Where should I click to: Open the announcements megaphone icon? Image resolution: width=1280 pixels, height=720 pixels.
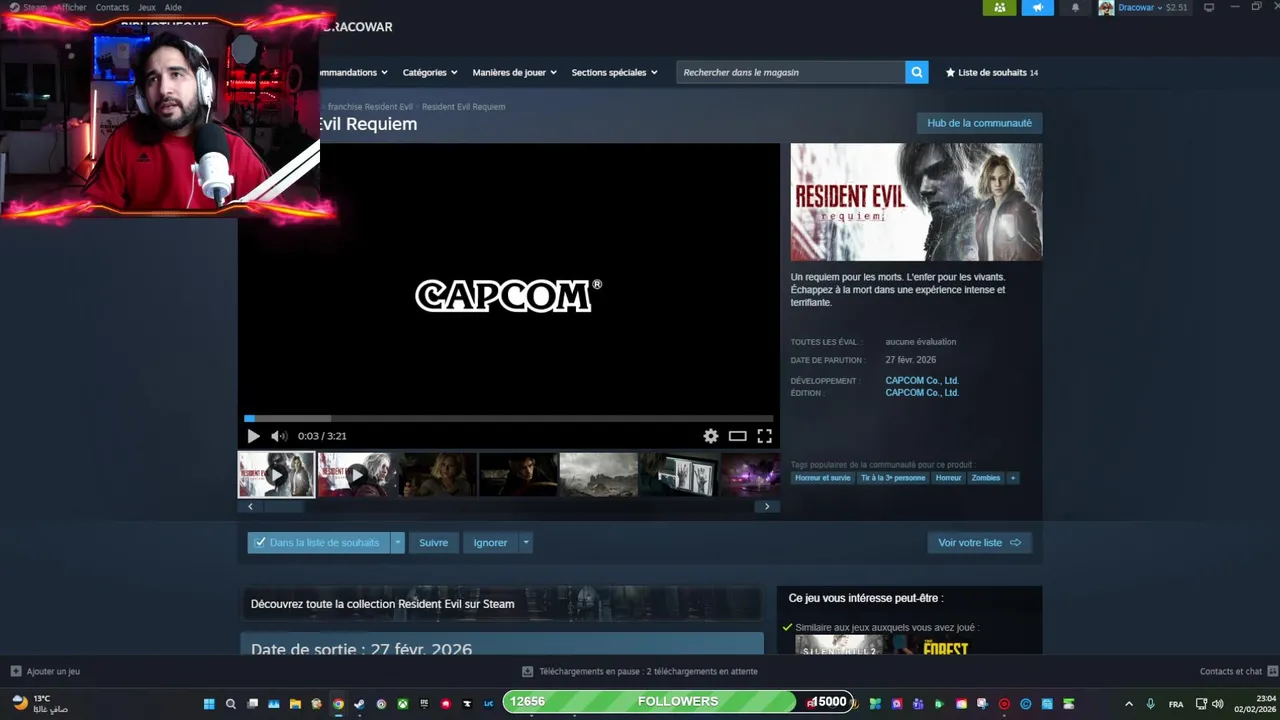coord(1037,7)
